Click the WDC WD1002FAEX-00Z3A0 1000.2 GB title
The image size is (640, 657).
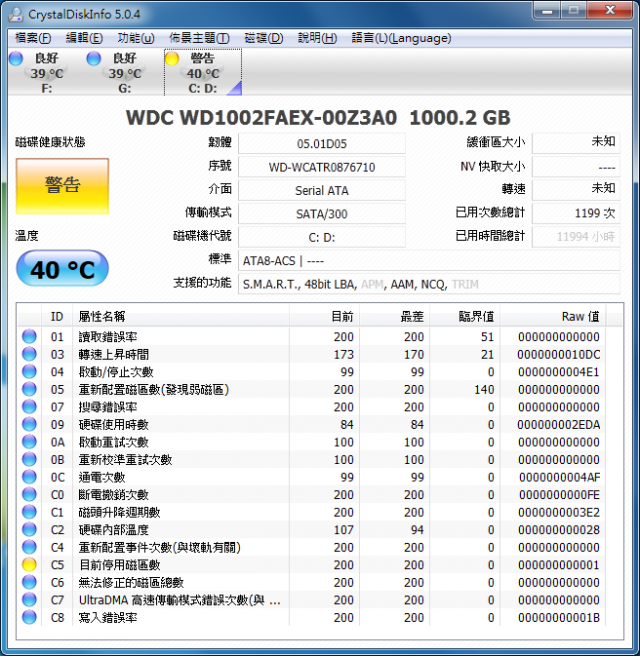[318, 118]
